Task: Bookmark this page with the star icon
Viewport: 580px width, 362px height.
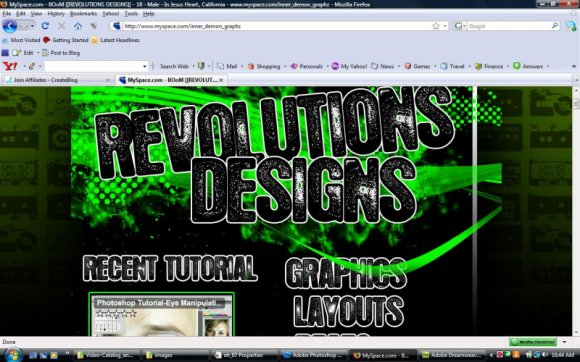Action: coord(436,26)
